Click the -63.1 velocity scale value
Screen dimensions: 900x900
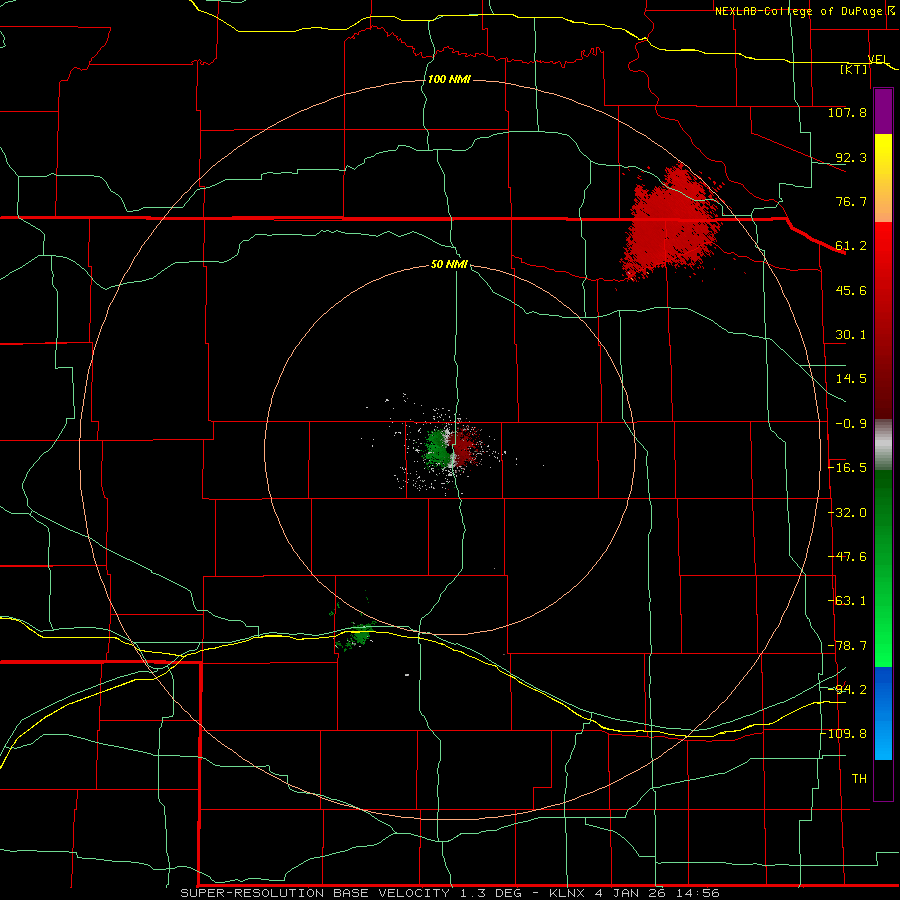[x=847, y=601]
